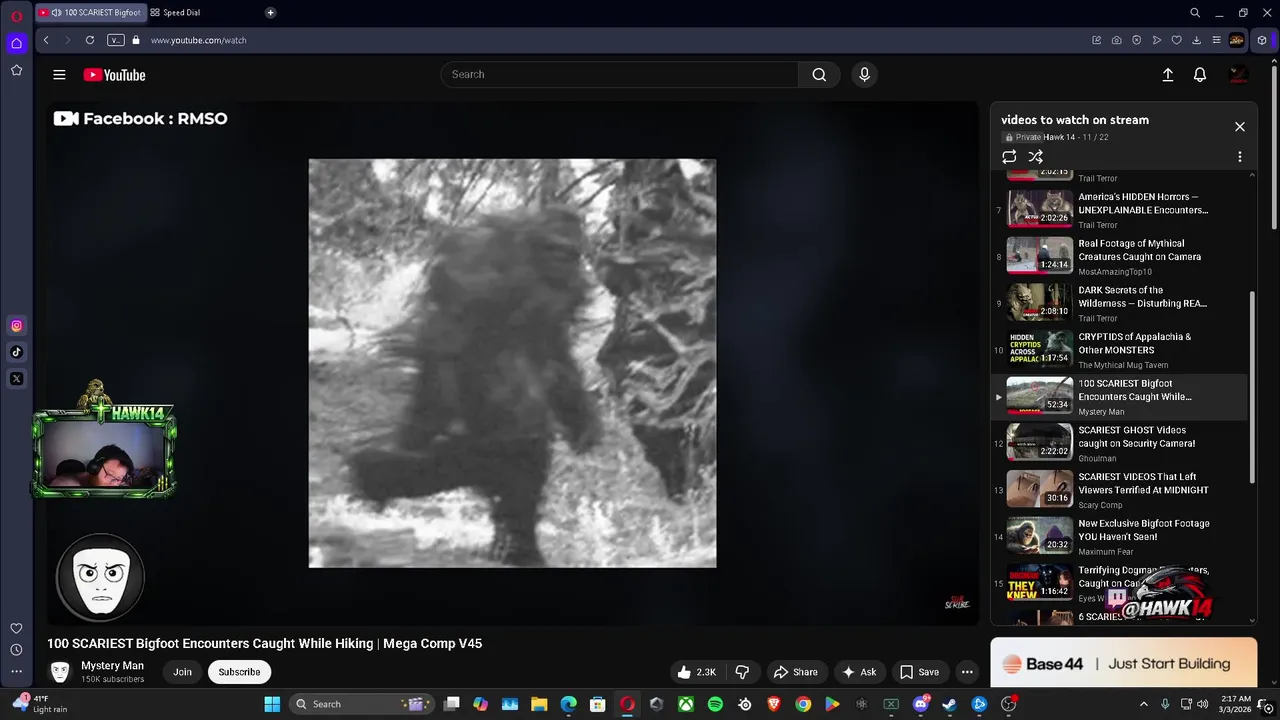1280x720 pixels.
Task: Save video to a playlist
Action: (x=919, y=672)
